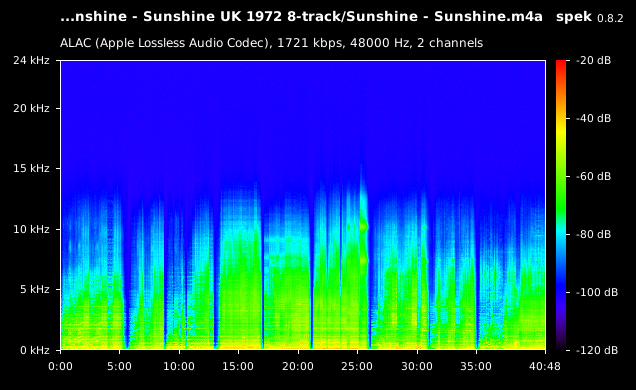The height and width of the screenshot is (390, 636).
Task: Click the 15:00 time label
Action: tap(238, 366)
